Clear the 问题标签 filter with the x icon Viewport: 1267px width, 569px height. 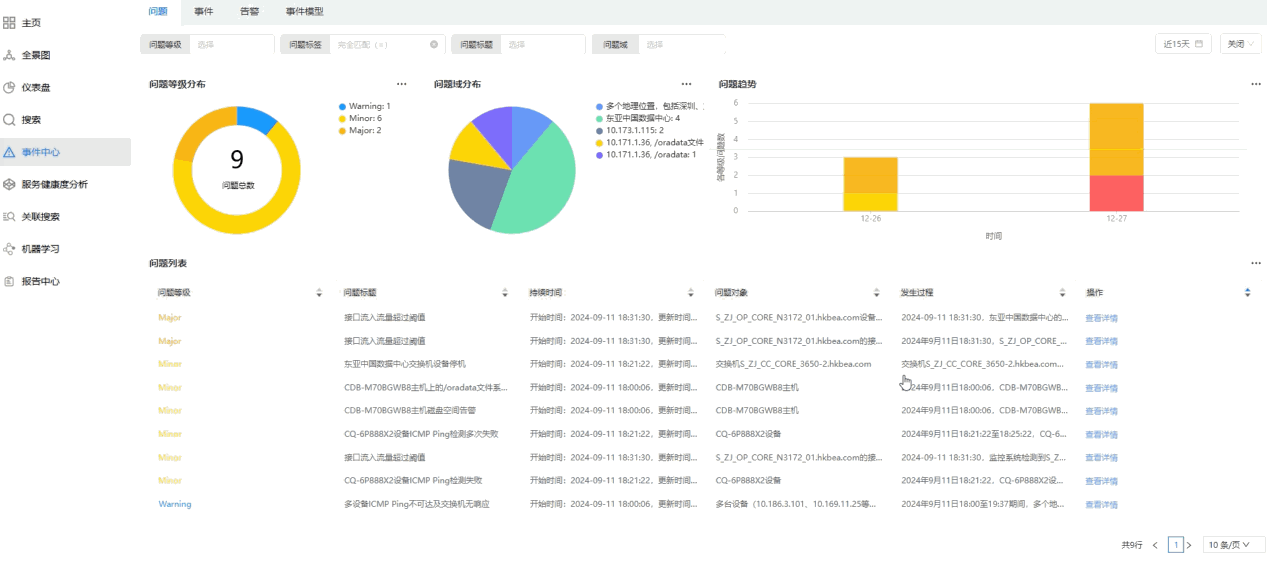pos(434,44)
